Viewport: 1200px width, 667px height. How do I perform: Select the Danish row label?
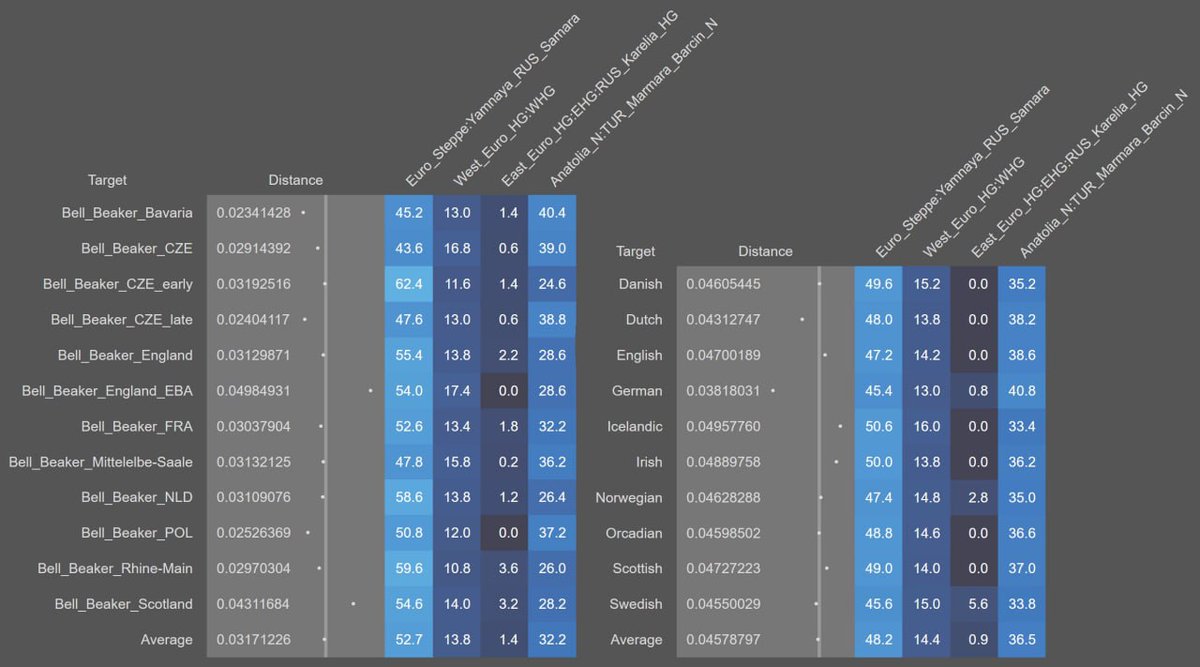[640, 284]
